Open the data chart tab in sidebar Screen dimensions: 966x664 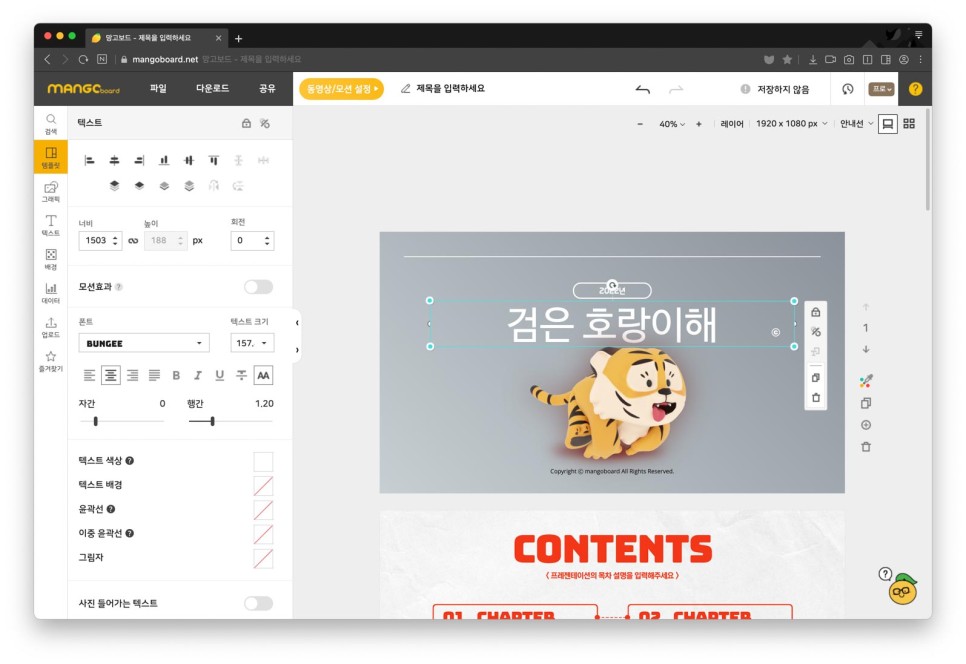(51, 293)
